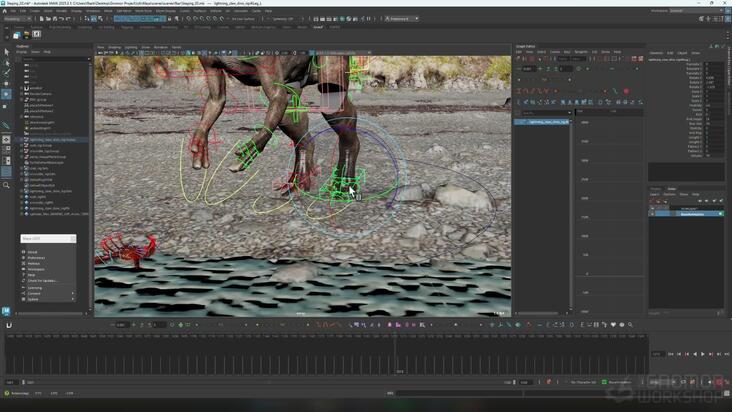Viewport: 732px width, 412px height.
Task: Click the Outliner search field
Action: (56, 59)
